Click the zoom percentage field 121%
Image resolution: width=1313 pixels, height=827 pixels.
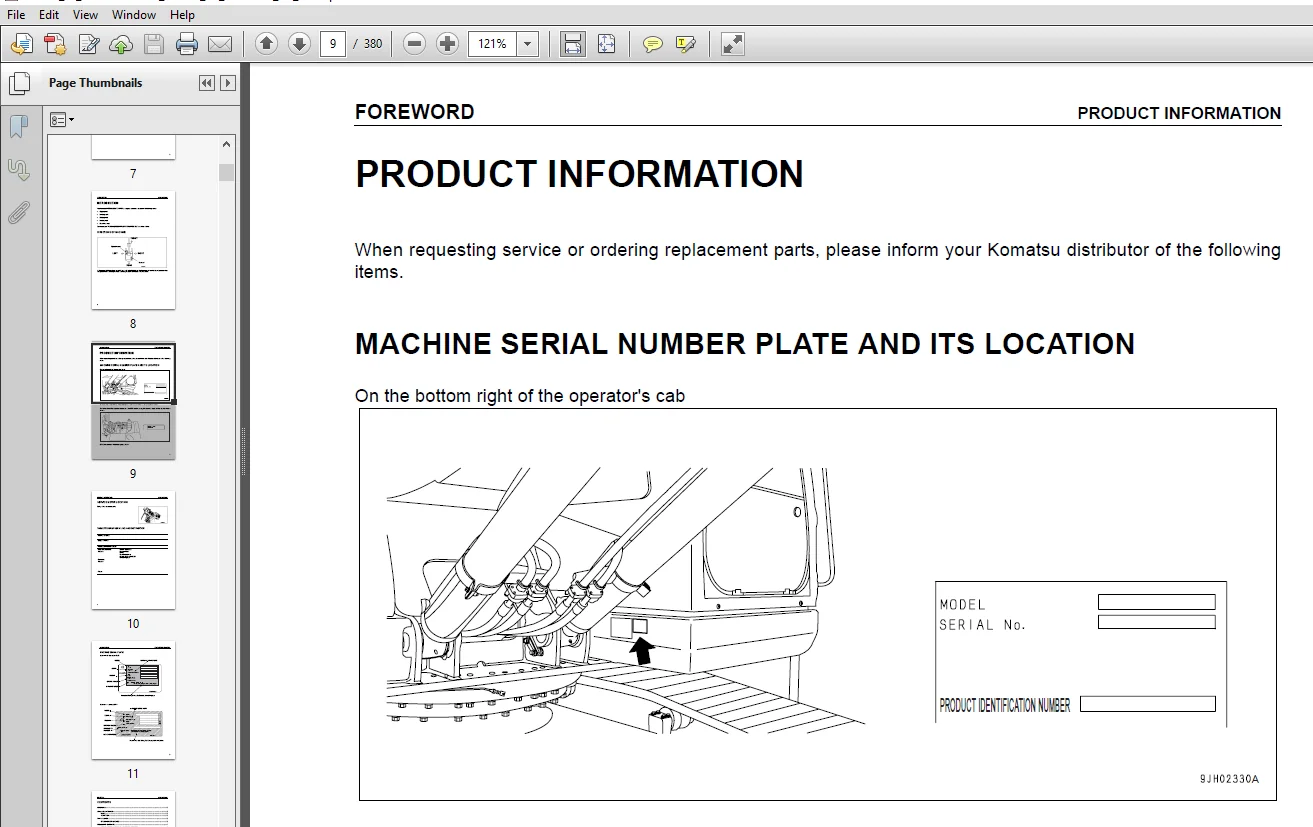(x=493, y=44)
